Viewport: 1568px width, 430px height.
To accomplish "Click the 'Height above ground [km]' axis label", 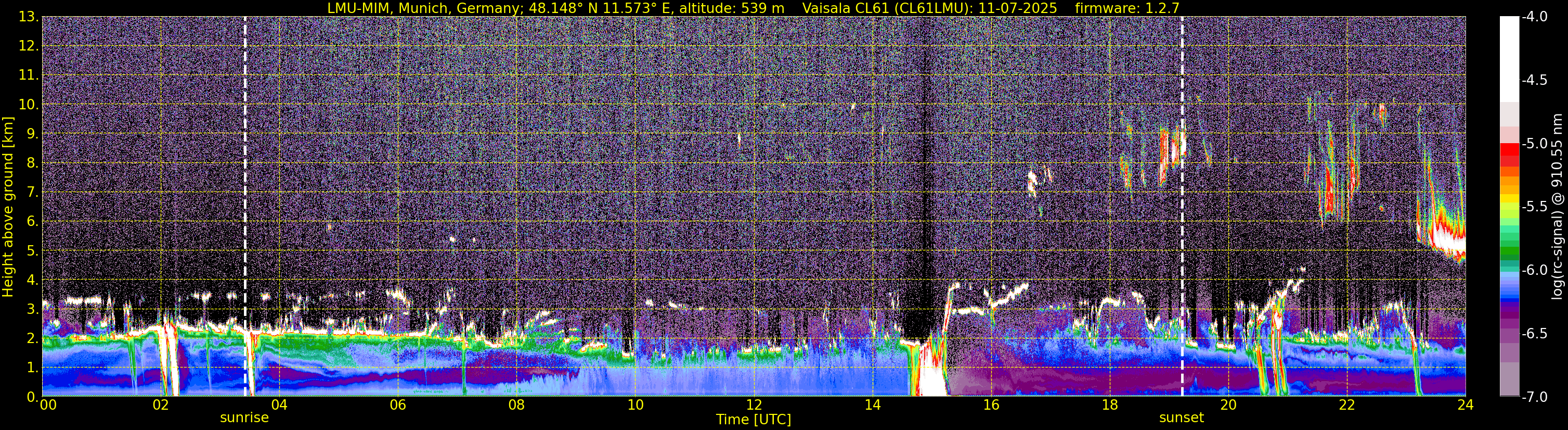I will pyautogui.click(x=8, y=207).
